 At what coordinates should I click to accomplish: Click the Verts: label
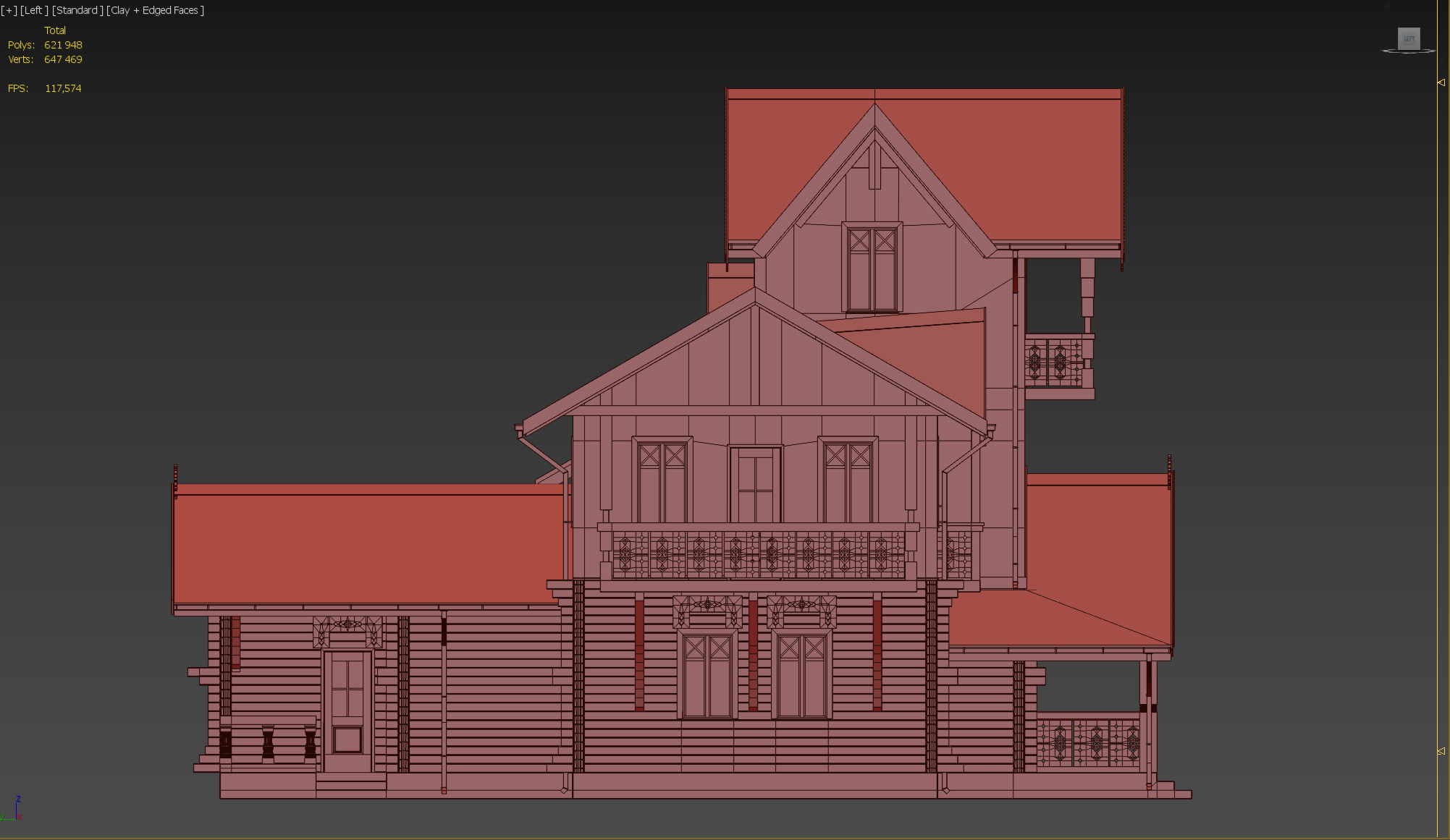[21, 59]
